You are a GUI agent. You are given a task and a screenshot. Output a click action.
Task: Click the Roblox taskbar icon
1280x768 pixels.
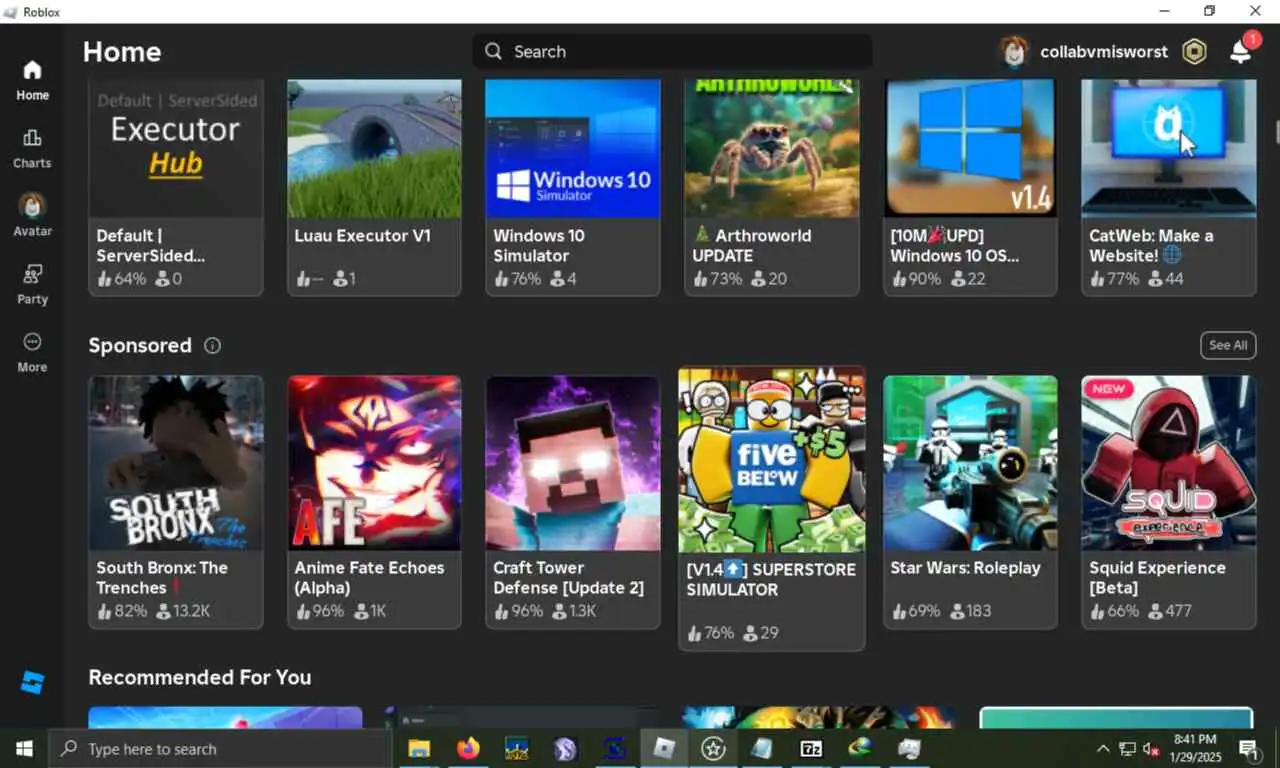pos(664,748)
